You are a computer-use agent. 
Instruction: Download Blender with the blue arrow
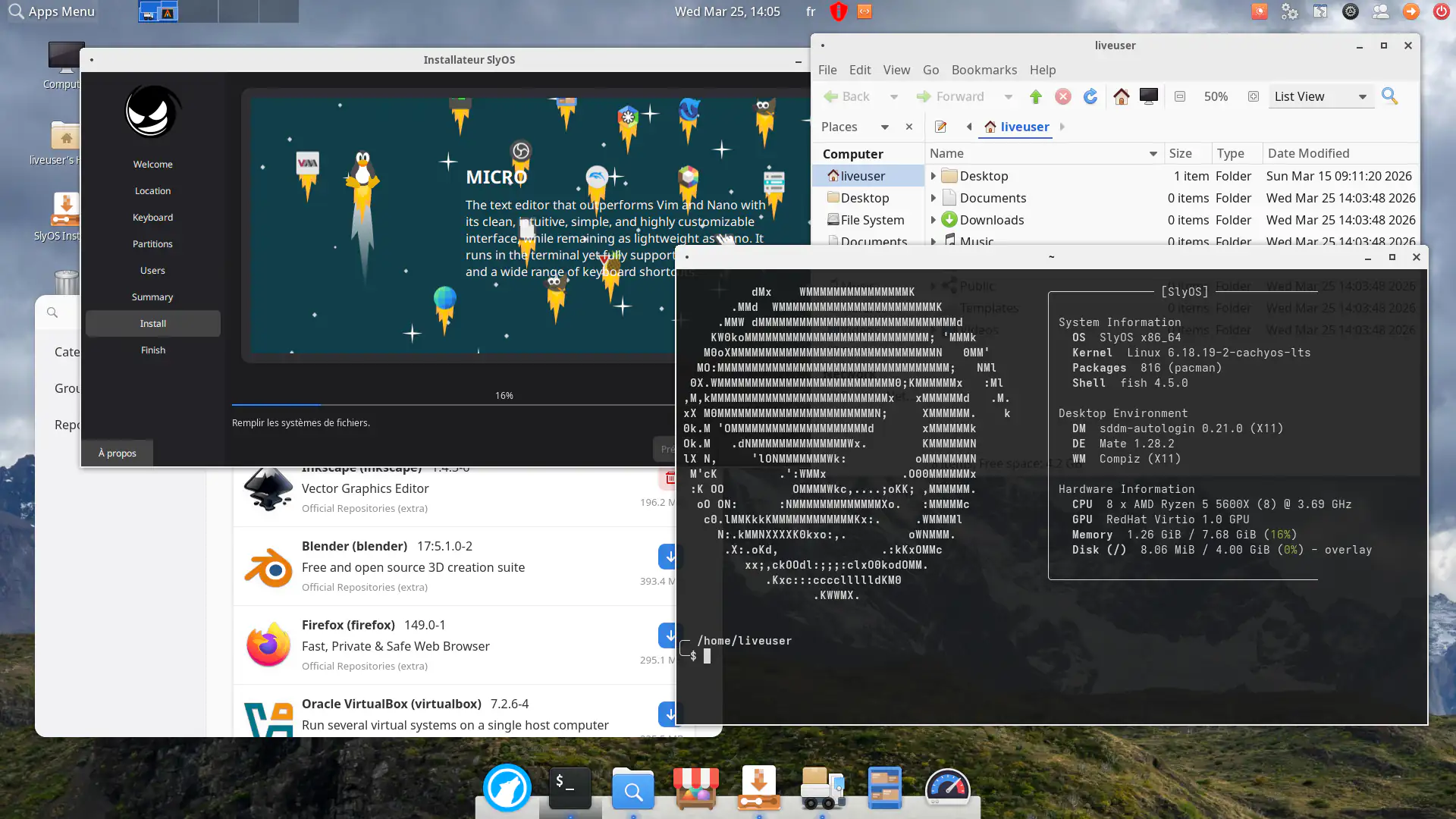click(669, 557)
